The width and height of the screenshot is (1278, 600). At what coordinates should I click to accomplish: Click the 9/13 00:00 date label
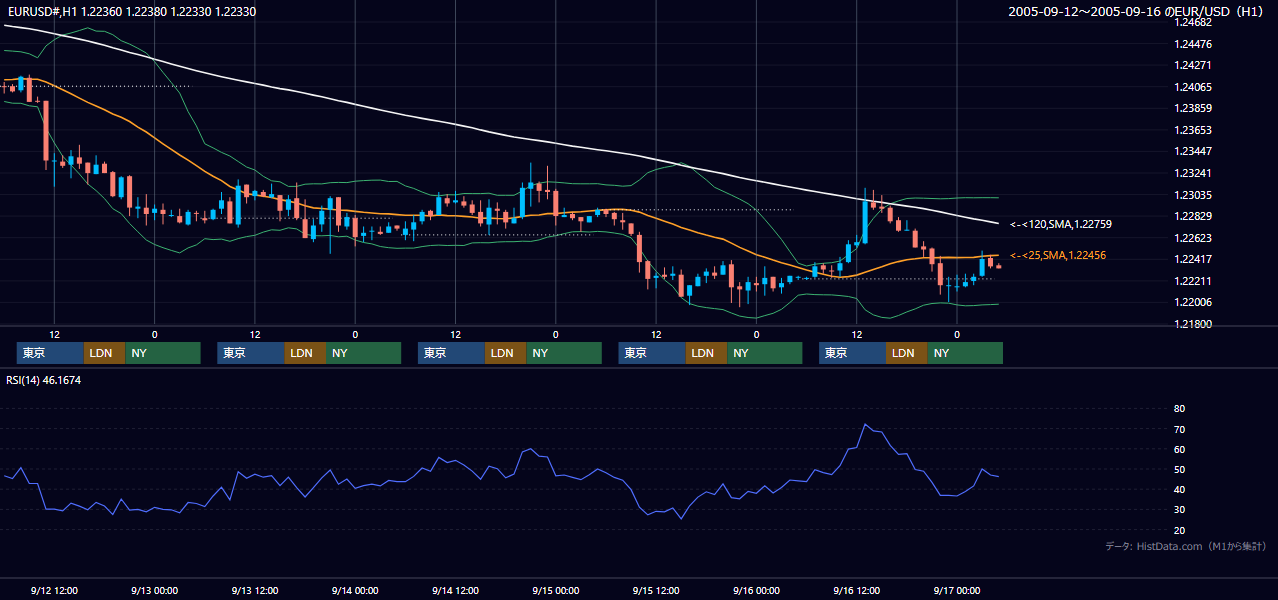point(154,590)
